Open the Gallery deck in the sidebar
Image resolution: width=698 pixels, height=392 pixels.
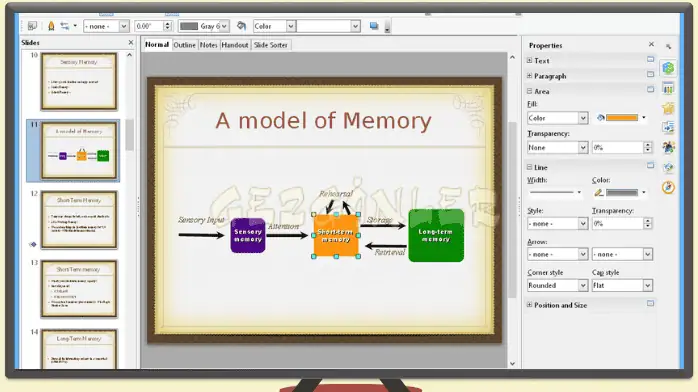pyautogui.click(x=668, y=167)
